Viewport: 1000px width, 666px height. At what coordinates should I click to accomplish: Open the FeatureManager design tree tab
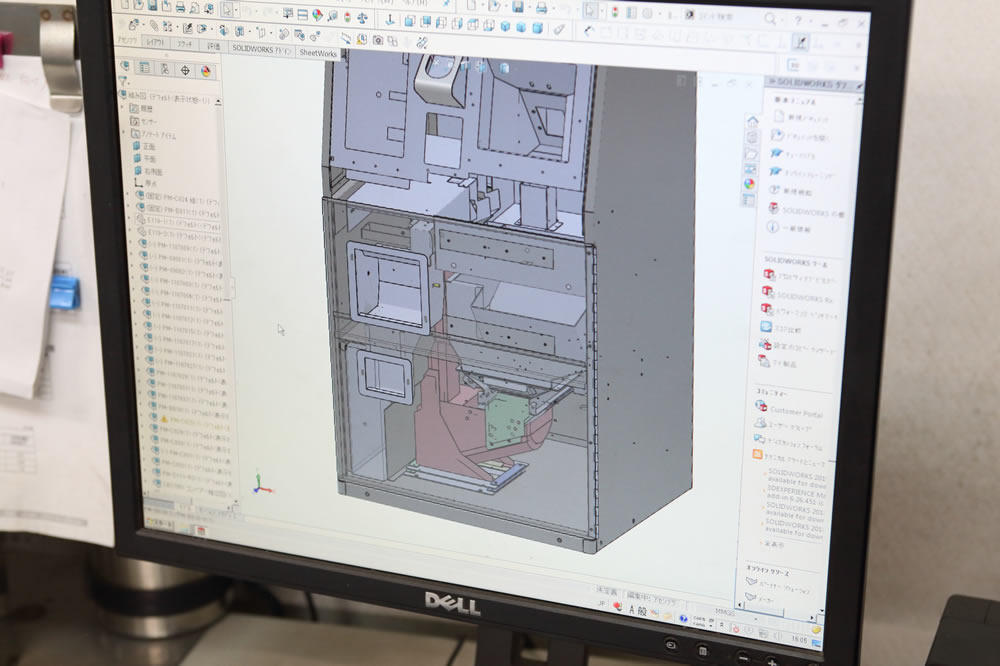point(126,66)
